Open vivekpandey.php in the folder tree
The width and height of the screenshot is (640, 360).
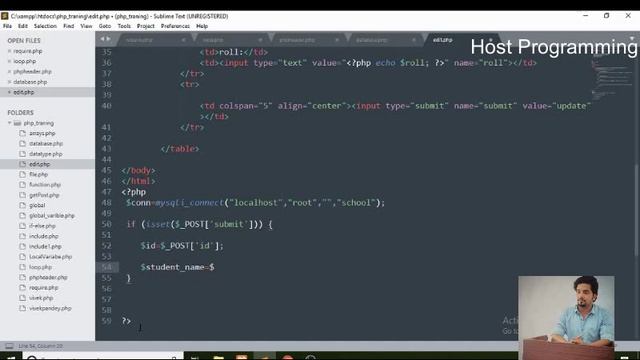pyautogui.click(x=50, y=308)
